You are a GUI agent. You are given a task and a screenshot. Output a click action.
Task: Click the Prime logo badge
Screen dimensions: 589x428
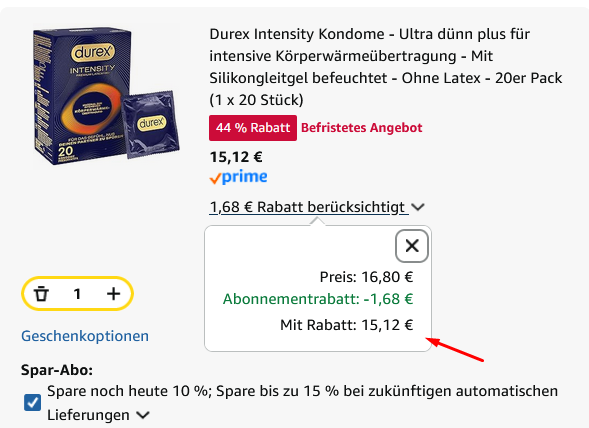tap(238, 177)
